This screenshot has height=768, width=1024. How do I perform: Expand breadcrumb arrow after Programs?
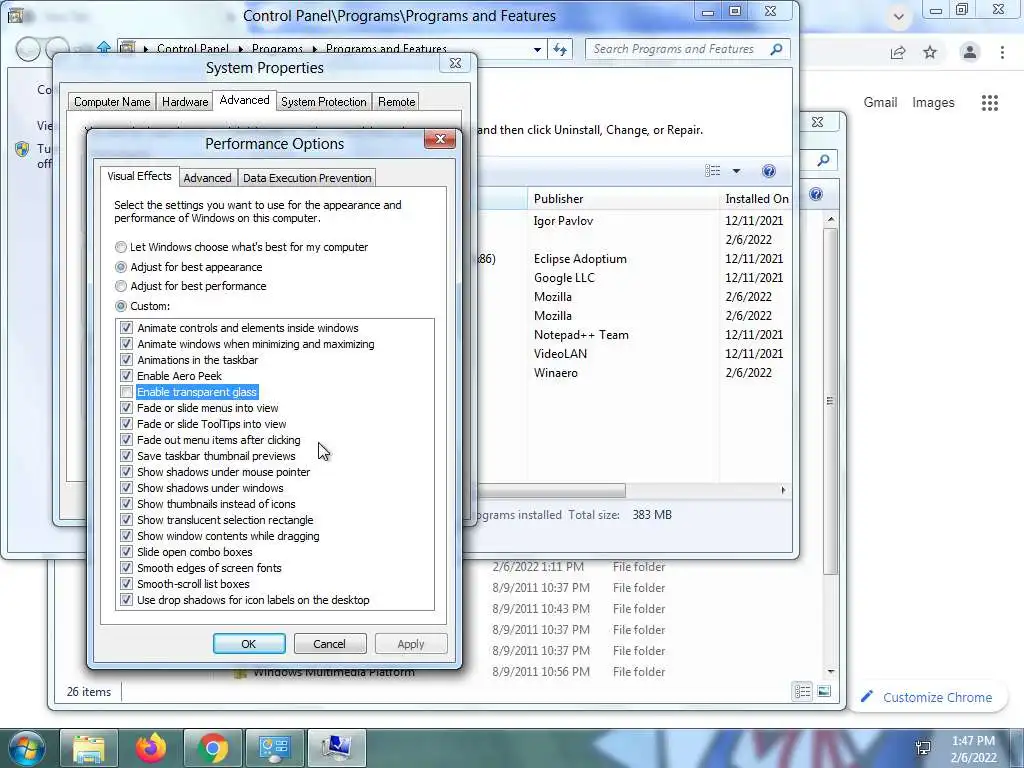click(314, 50)
